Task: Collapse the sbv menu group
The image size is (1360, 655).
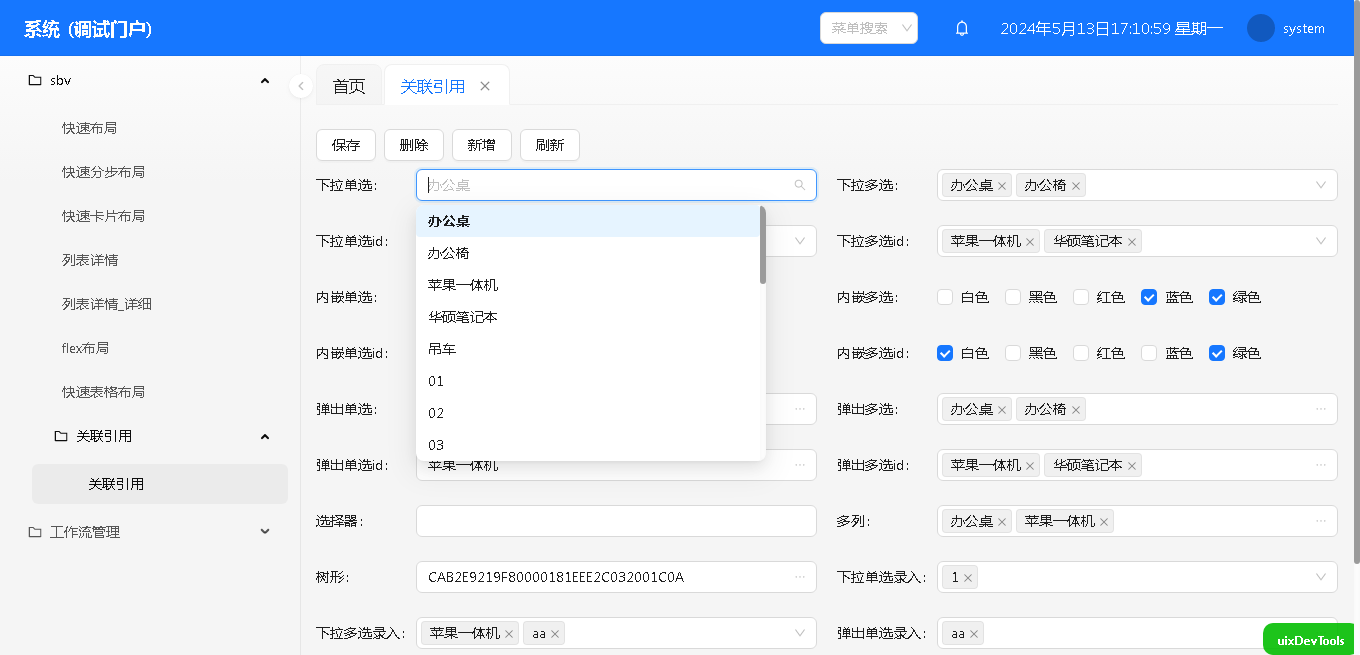Action: point(264,80)
